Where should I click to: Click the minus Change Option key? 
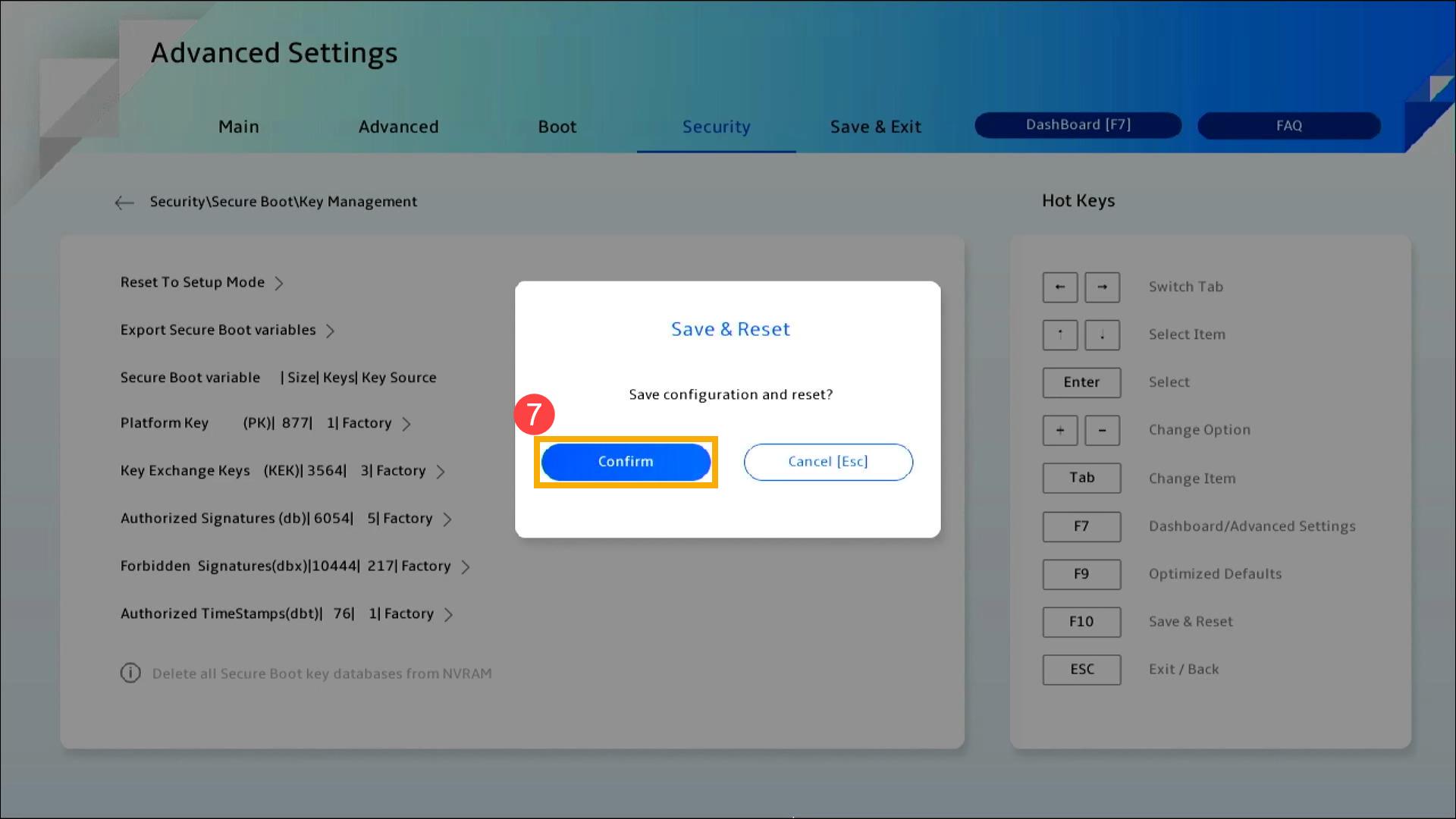(1102, 431)
